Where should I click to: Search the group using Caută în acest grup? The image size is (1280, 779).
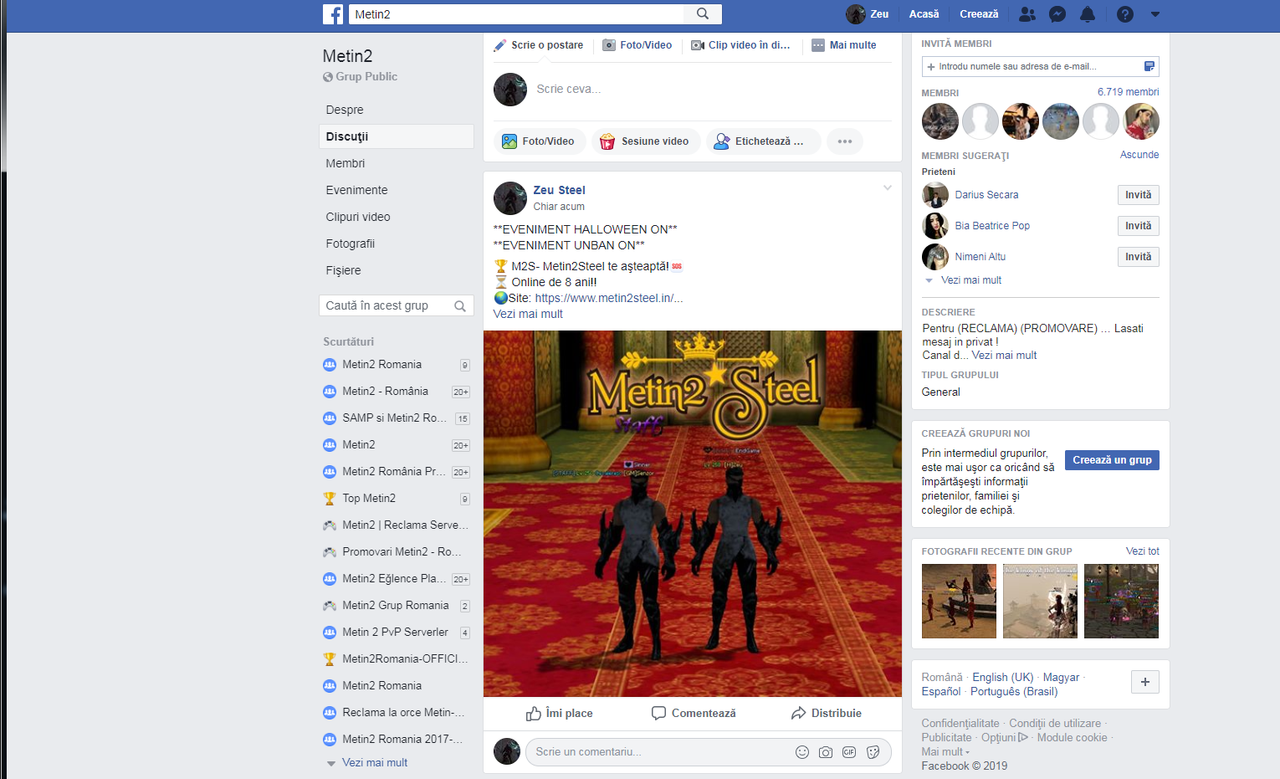point(390,305)
